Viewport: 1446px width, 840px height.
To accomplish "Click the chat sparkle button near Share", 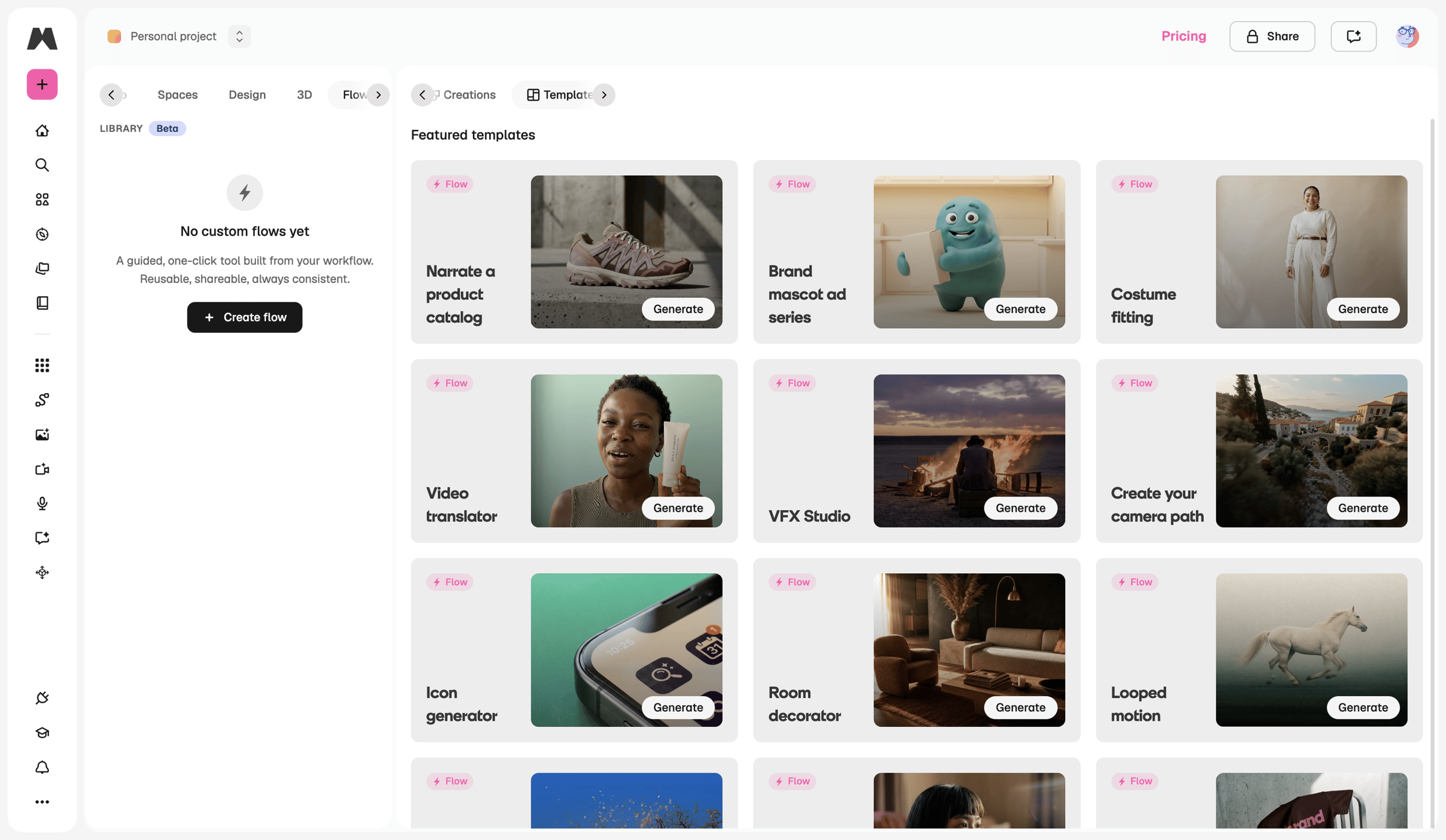I will (x=1354, y=36).
